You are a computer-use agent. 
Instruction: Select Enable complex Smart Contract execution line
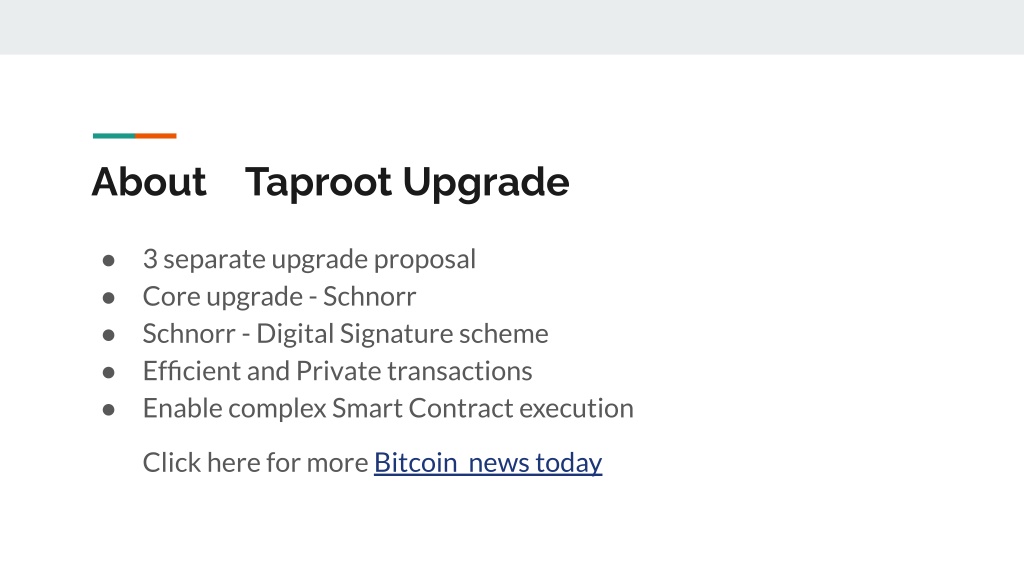coord(388,408)
